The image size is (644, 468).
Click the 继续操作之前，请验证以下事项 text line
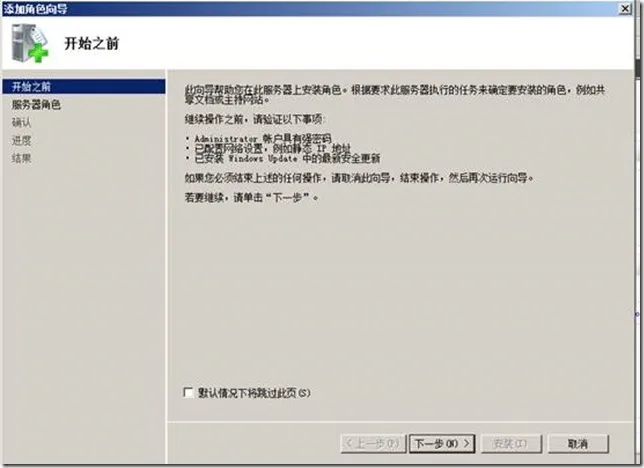pos(255,119)
